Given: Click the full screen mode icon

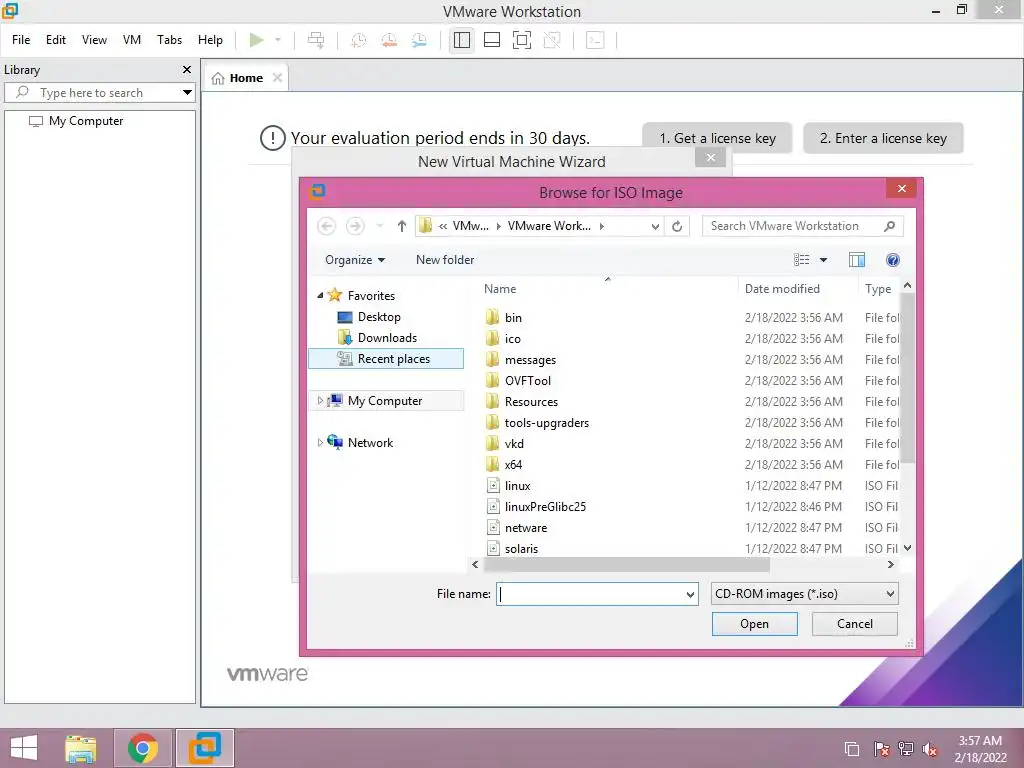Looking at the screenshot, I should click(522, 40).
